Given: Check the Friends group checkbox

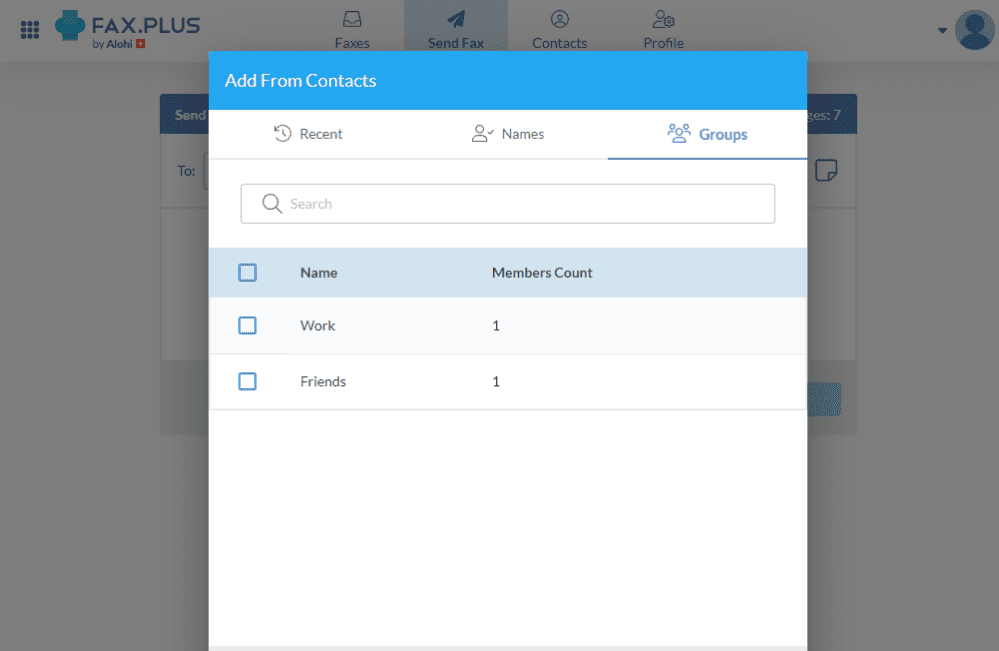Looking at the screenshot, I should (x=247, y=381).
